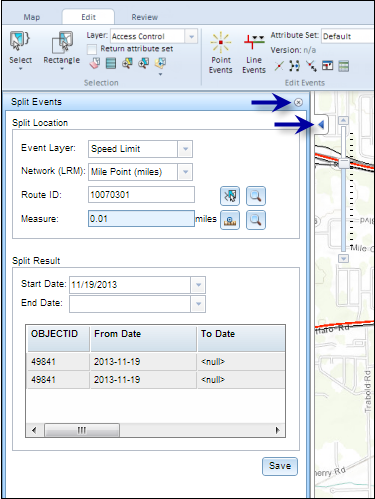
Task: Click the results table horizontal scrollbar thumb
Action: (82, 430)
